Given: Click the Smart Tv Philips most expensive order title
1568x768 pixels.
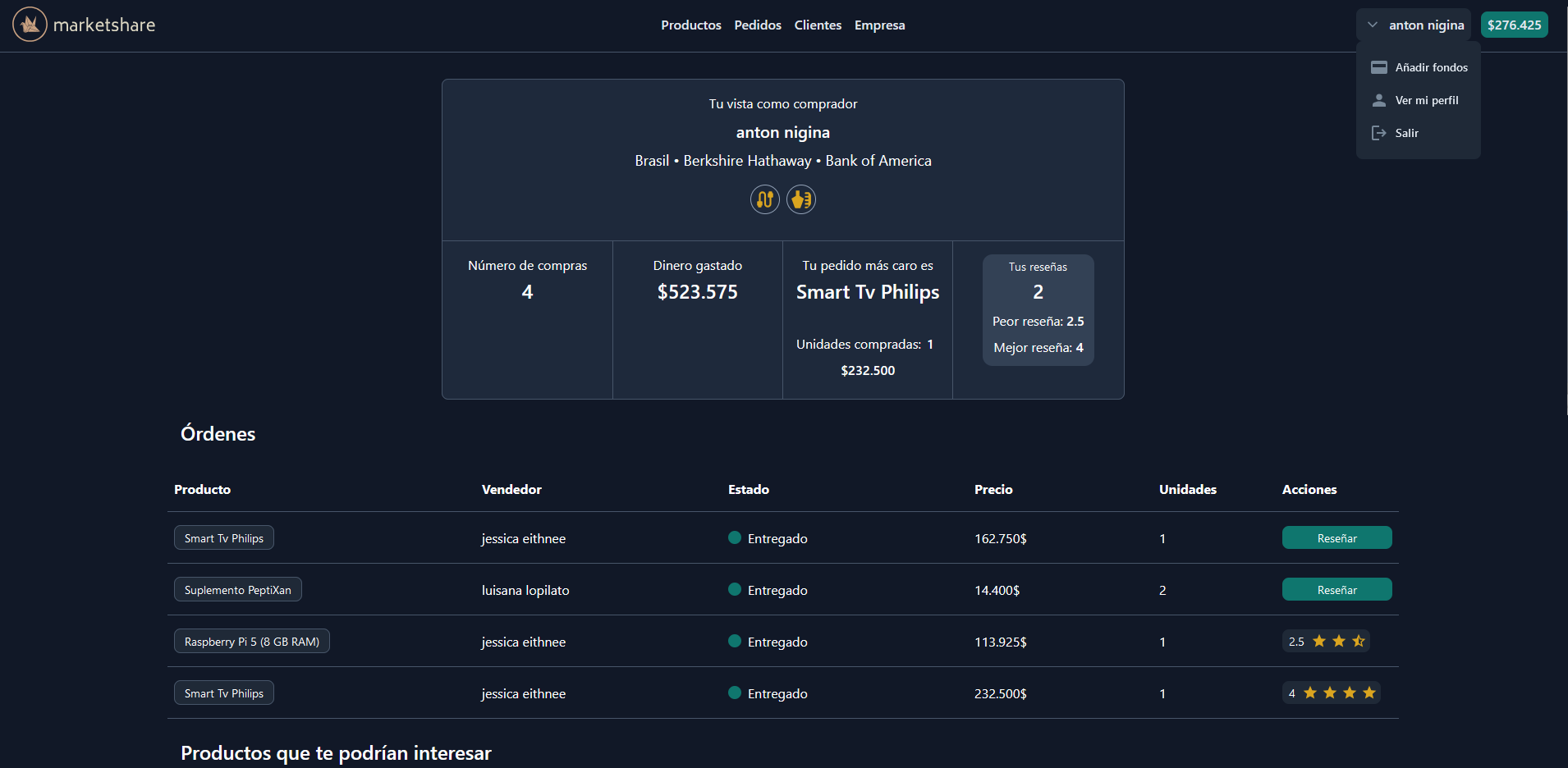Looking at the screenshot, I should pyautogui.click(x=868, y=292).
